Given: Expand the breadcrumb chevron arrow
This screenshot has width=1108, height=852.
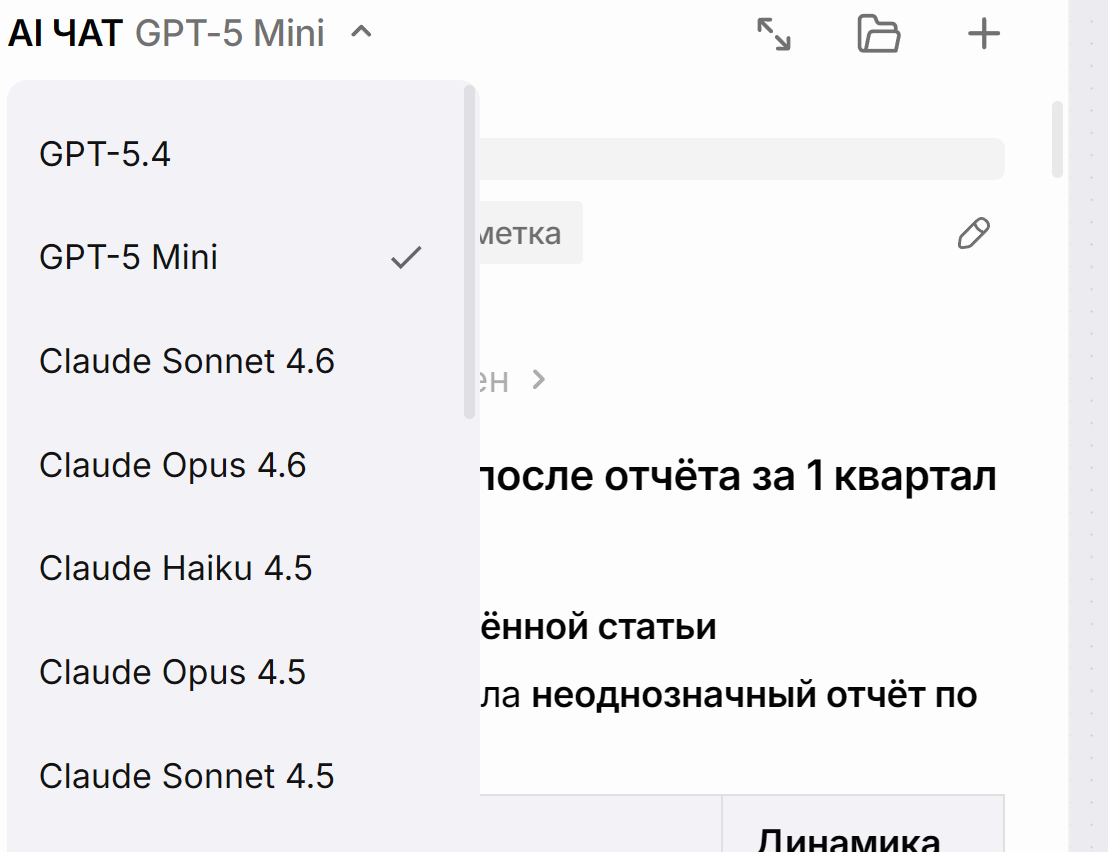Looking at the screenshot, I should point(538,380).
